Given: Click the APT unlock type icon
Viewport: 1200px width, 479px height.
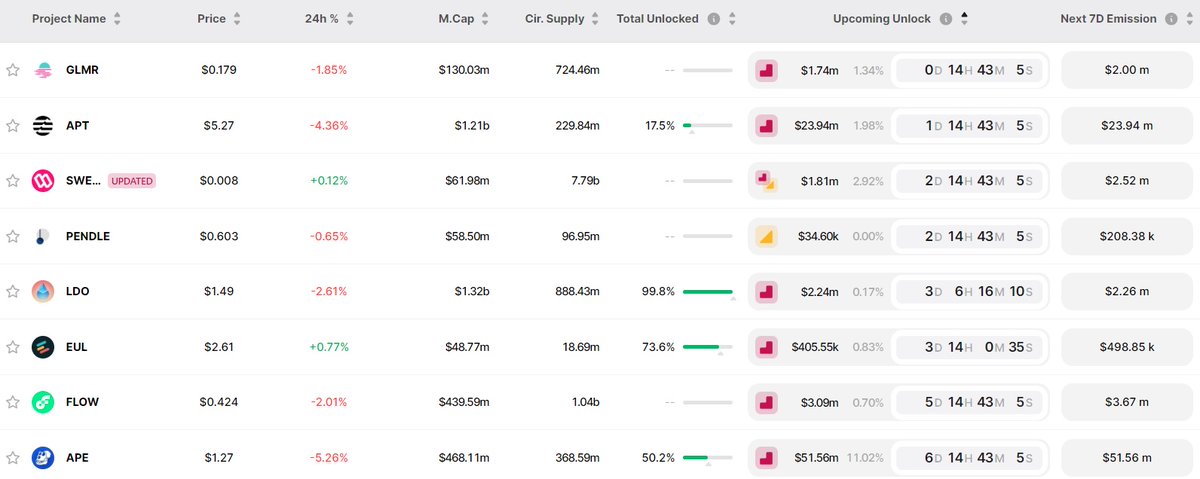Looking at the screenshot, I should tap(766, 125).
